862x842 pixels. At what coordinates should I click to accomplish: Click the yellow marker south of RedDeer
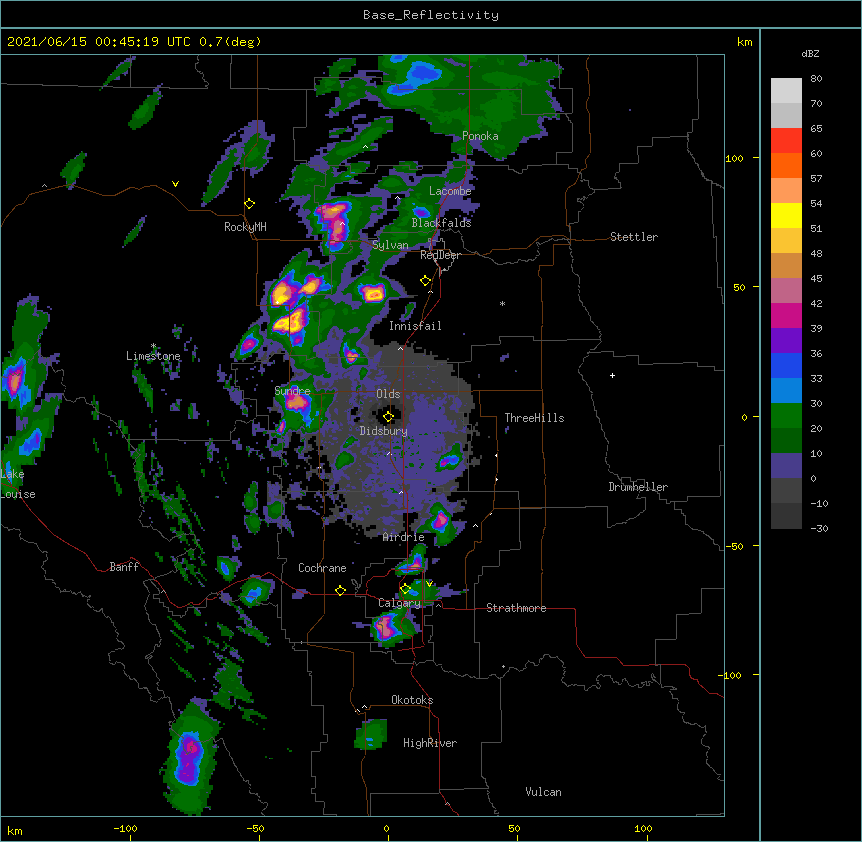click(x=425, y=281)
